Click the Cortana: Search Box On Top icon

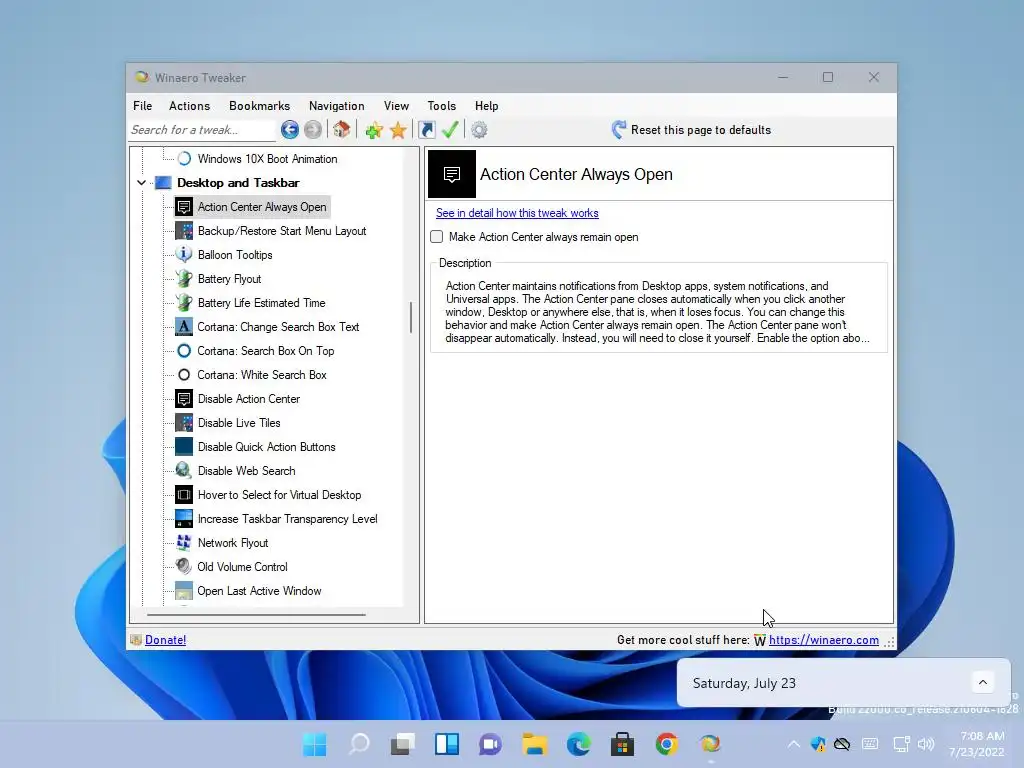(x=184, y=351)
